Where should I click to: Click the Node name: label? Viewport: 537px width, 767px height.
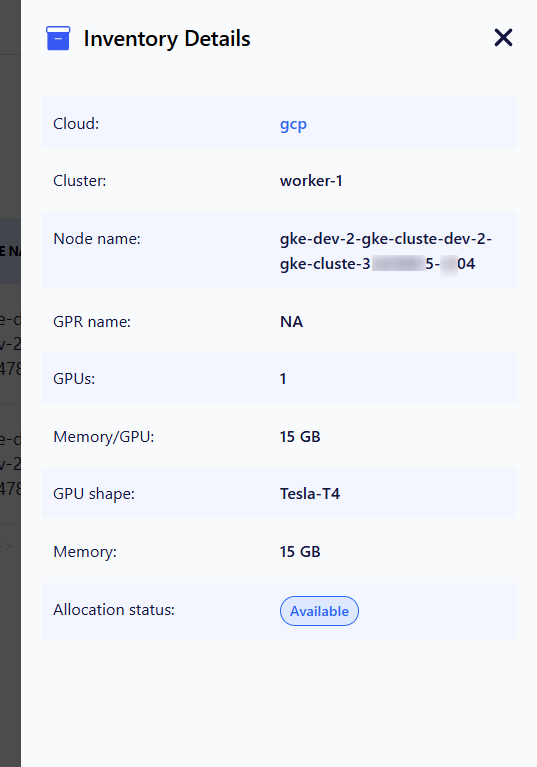(97, 239)
